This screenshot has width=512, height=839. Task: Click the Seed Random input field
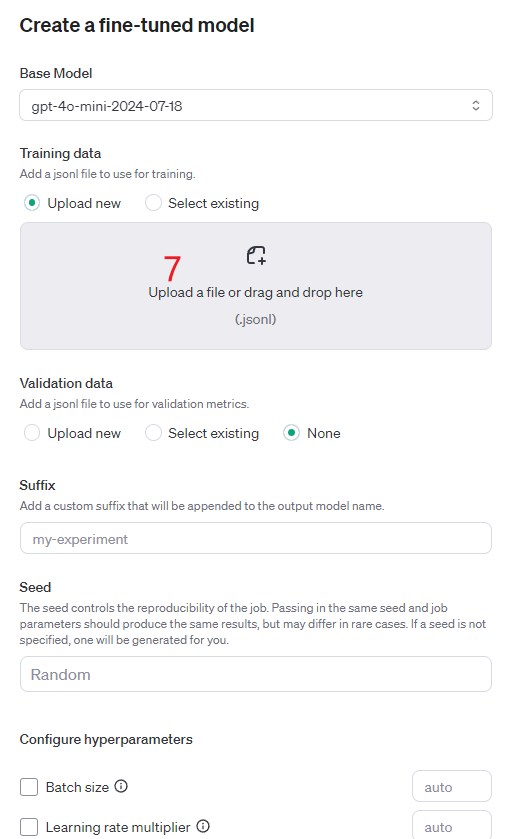pyautogui.click(x=256, y=674)
